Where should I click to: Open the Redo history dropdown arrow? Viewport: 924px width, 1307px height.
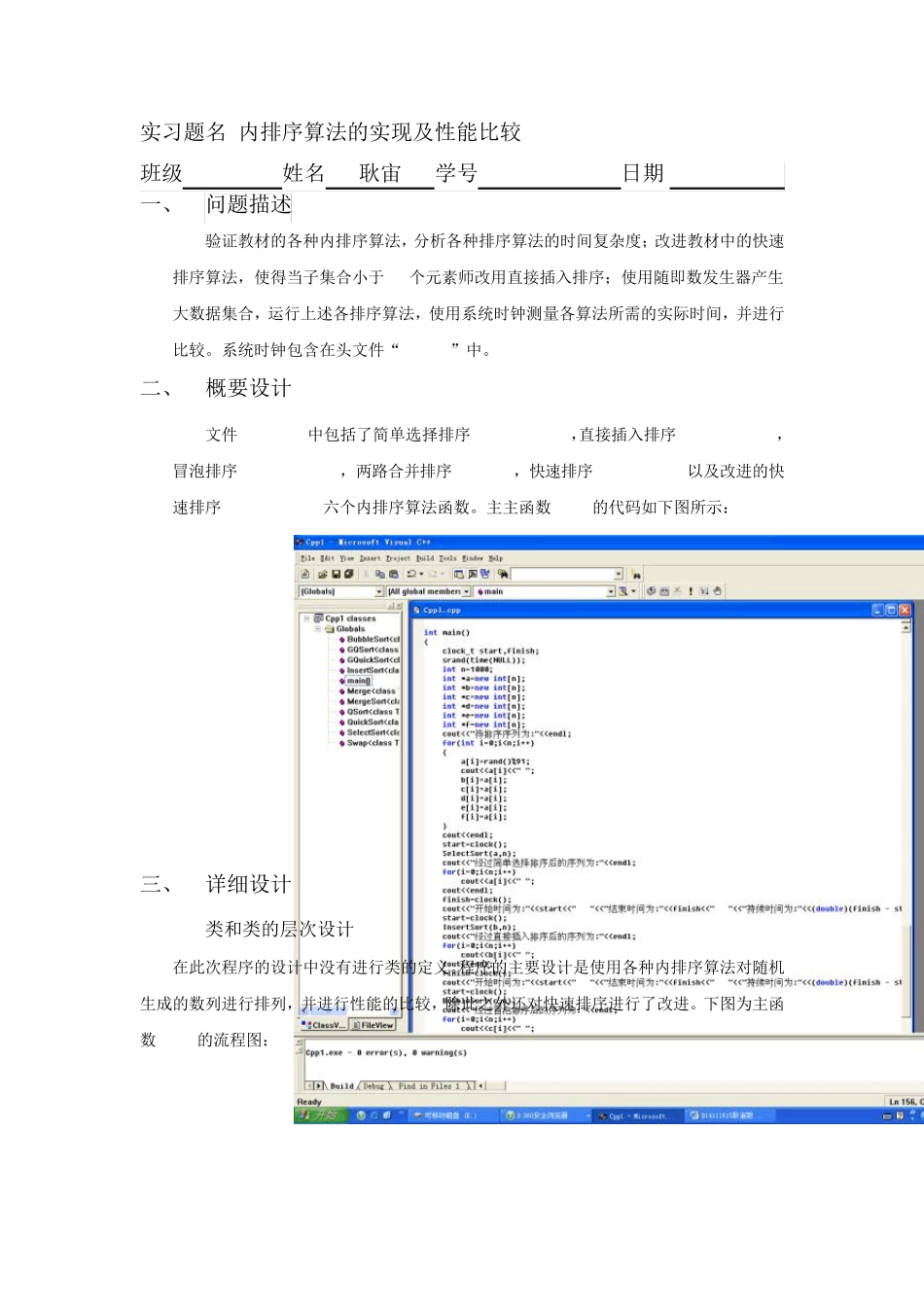pyautogui.click(x=443, y=574)
